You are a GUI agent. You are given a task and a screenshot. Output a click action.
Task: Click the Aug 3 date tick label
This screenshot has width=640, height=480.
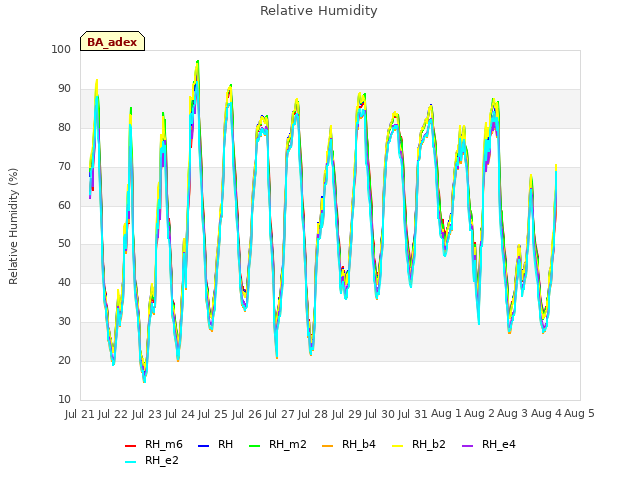[x=513, y=414]
